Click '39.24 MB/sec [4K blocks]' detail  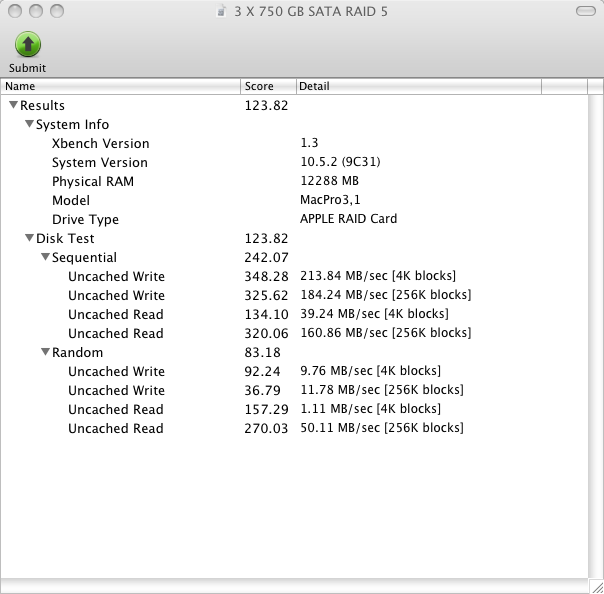click(374, 314)
